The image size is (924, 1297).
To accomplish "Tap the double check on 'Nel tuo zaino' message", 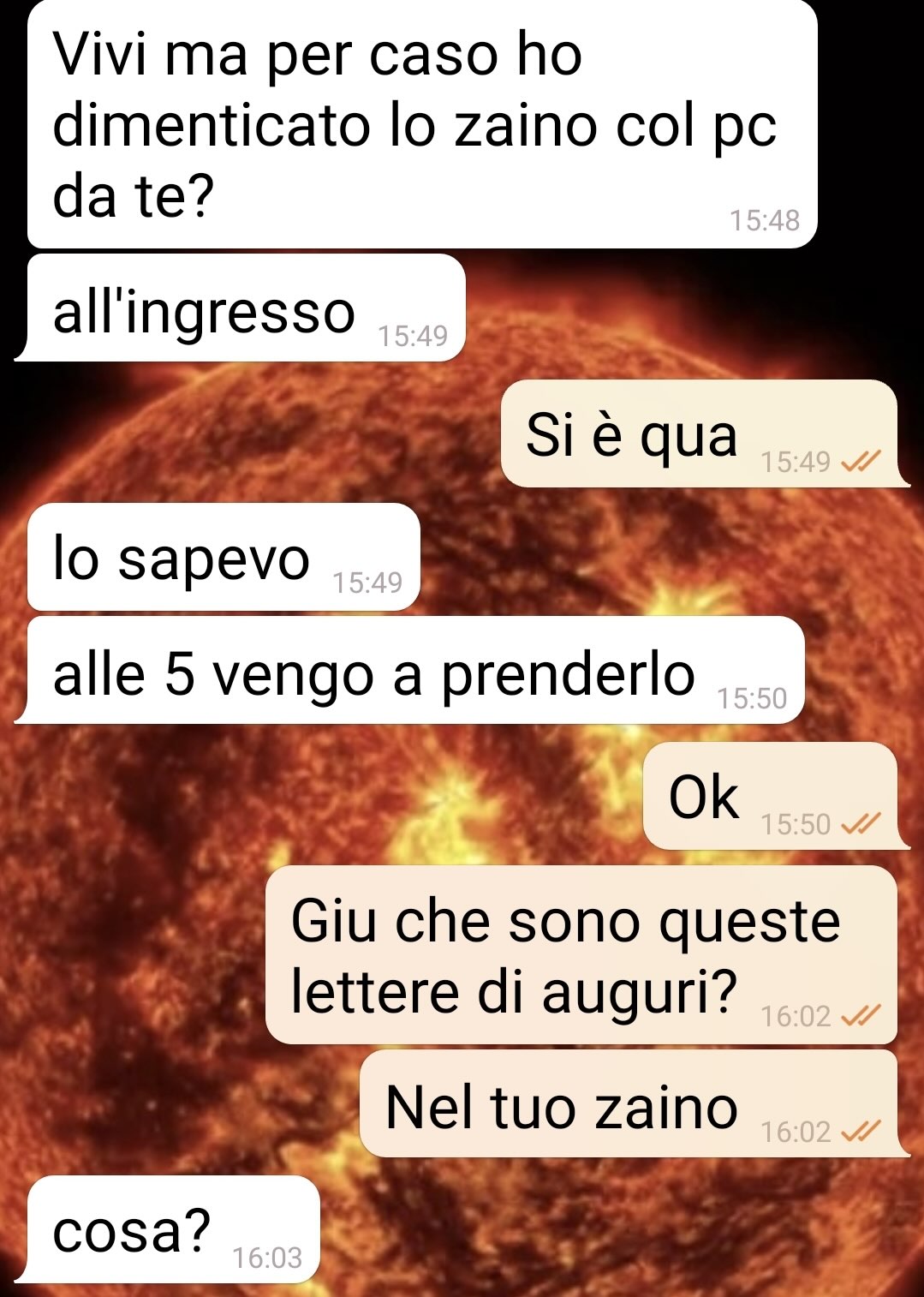I will coord(861,1132).
